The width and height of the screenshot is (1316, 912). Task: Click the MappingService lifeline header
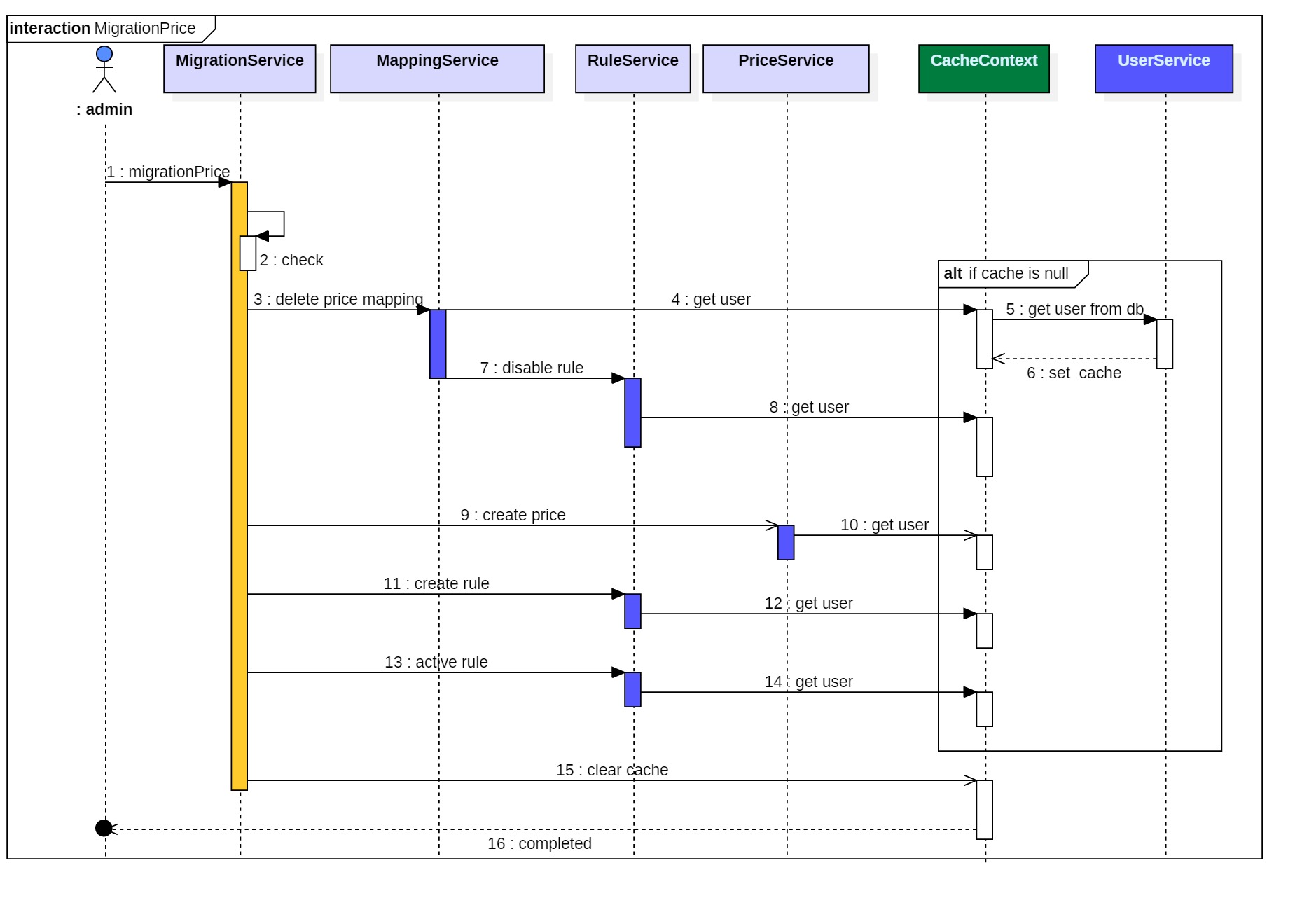pyautogui.click(x=437, y=69)
